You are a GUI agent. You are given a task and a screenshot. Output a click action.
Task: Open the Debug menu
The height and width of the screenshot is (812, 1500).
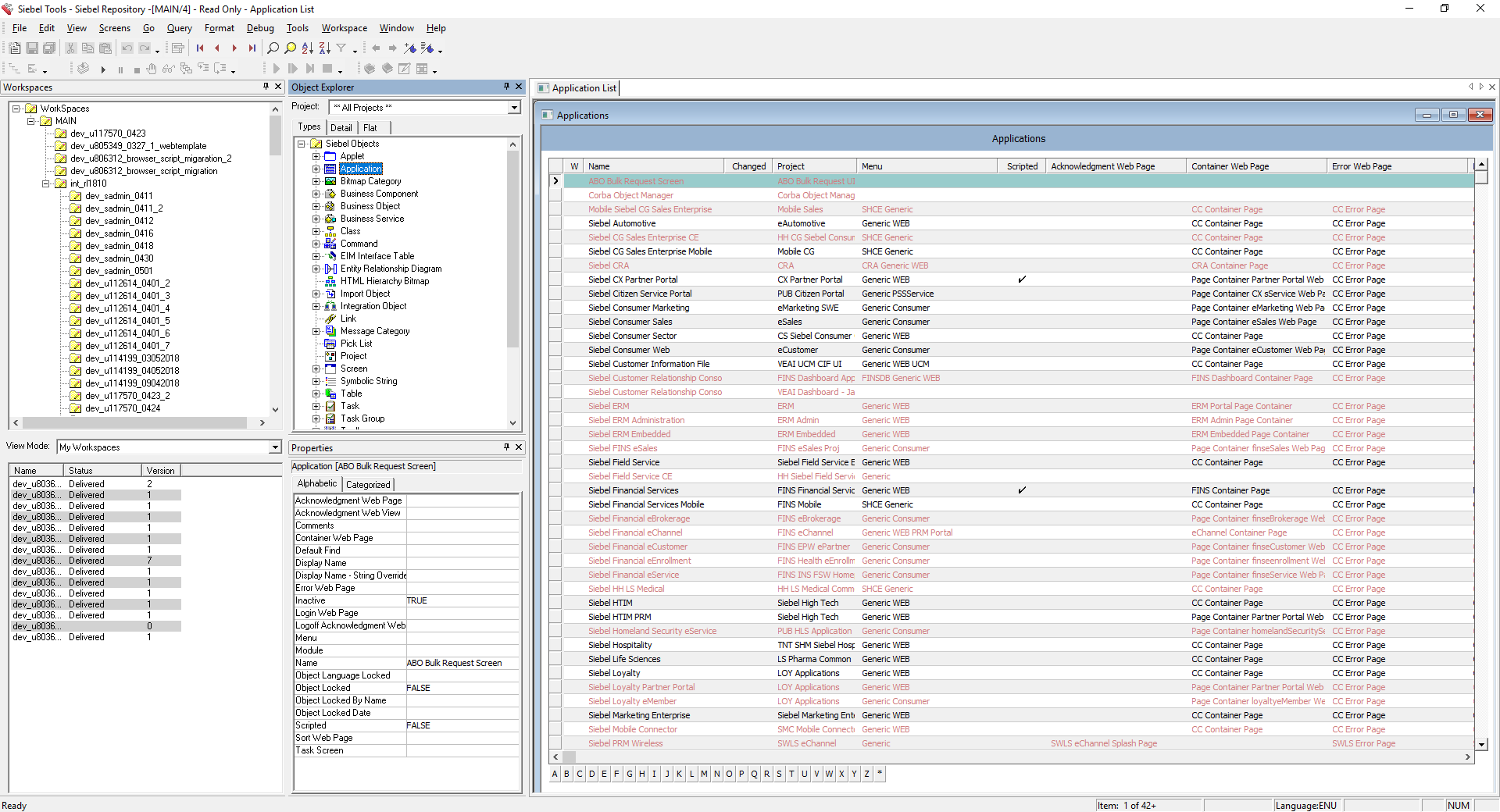(260, 28)
